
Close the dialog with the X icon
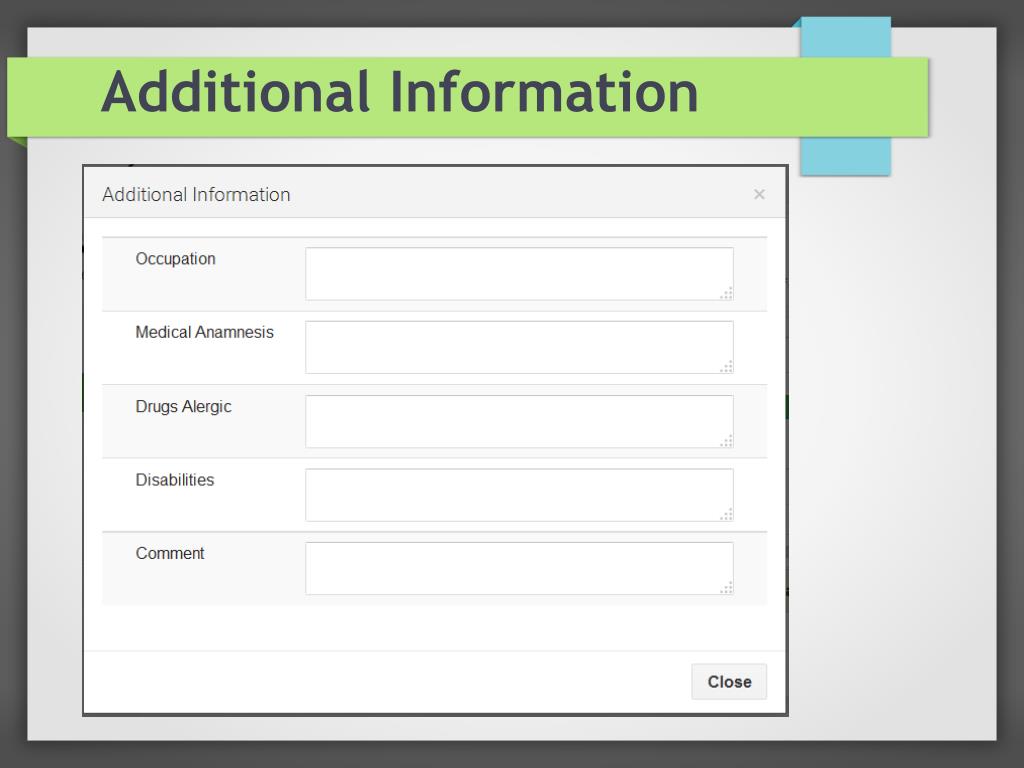point(759,194)
